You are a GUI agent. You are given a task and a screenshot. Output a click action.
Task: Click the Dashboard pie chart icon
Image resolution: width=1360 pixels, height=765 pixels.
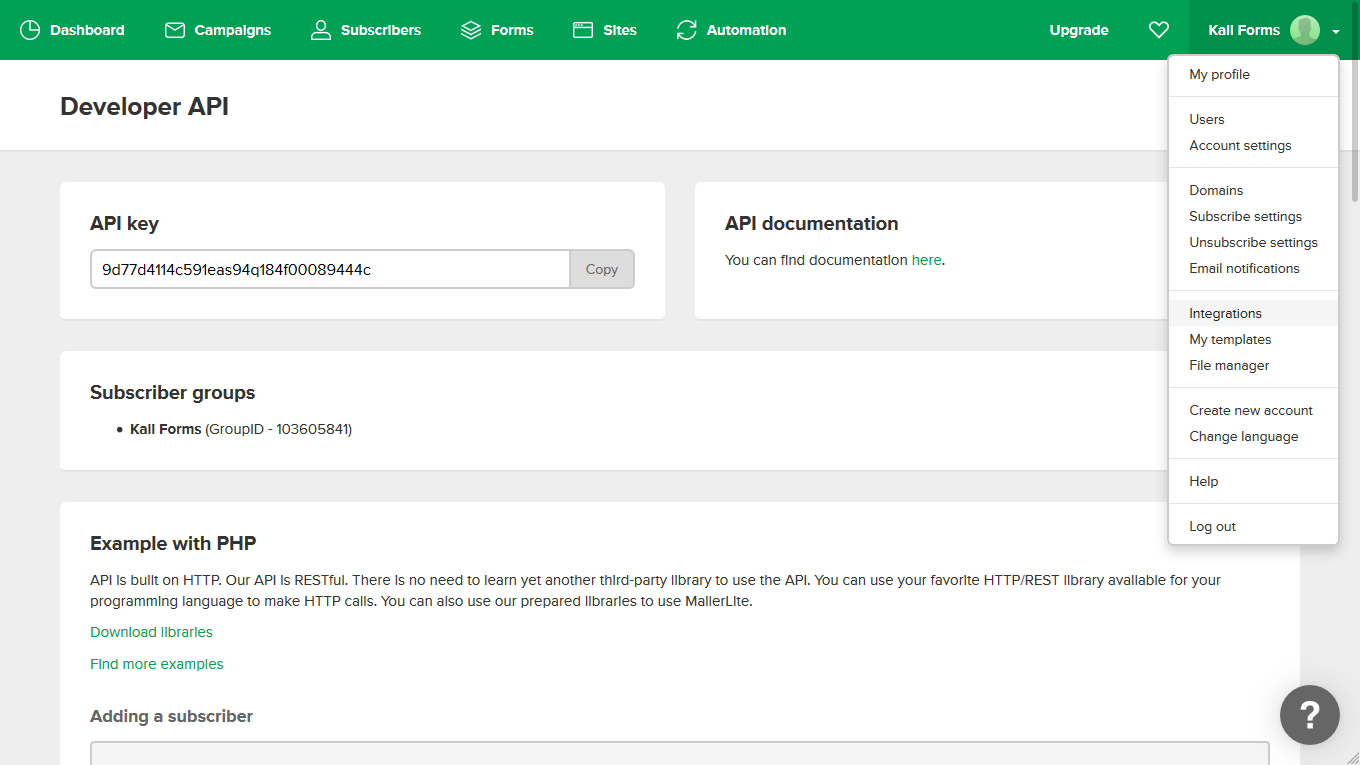point(30,30)
